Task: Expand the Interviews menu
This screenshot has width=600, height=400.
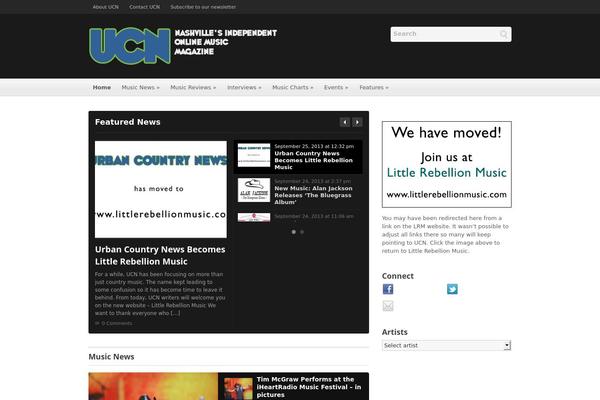Action: pos(244,88)
